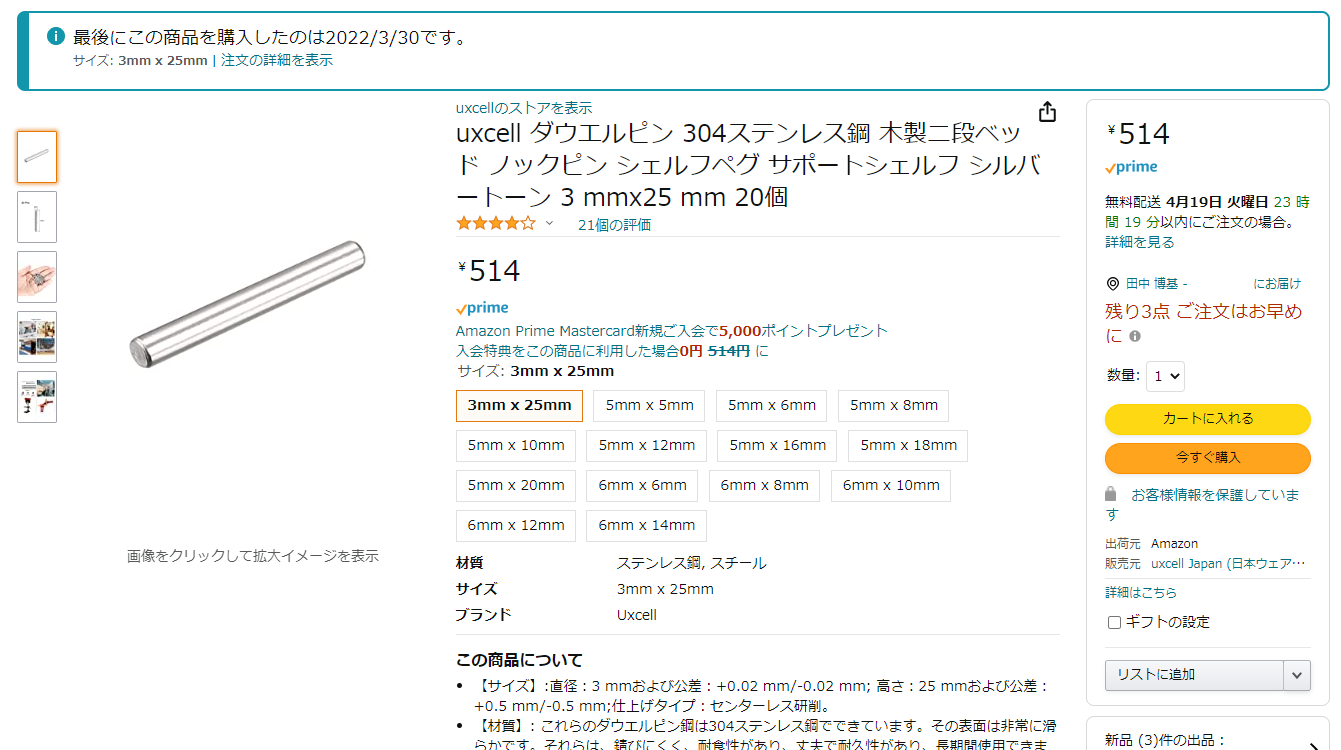Click the share icon beside product title
This screenshot has height=750, width=1341.
pyautogui.click(x=1047, y=111)
